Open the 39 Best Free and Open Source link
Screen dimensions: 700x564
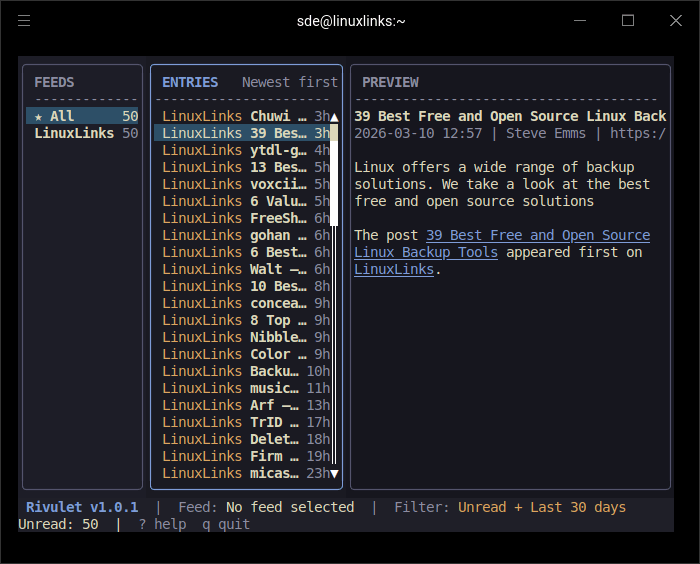tap(538, 235)
